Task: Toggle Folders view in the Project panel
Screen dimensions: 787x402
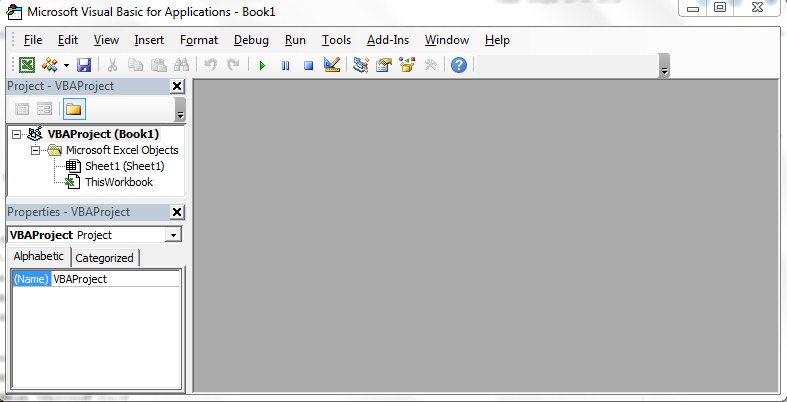Action: coord(74,109)
